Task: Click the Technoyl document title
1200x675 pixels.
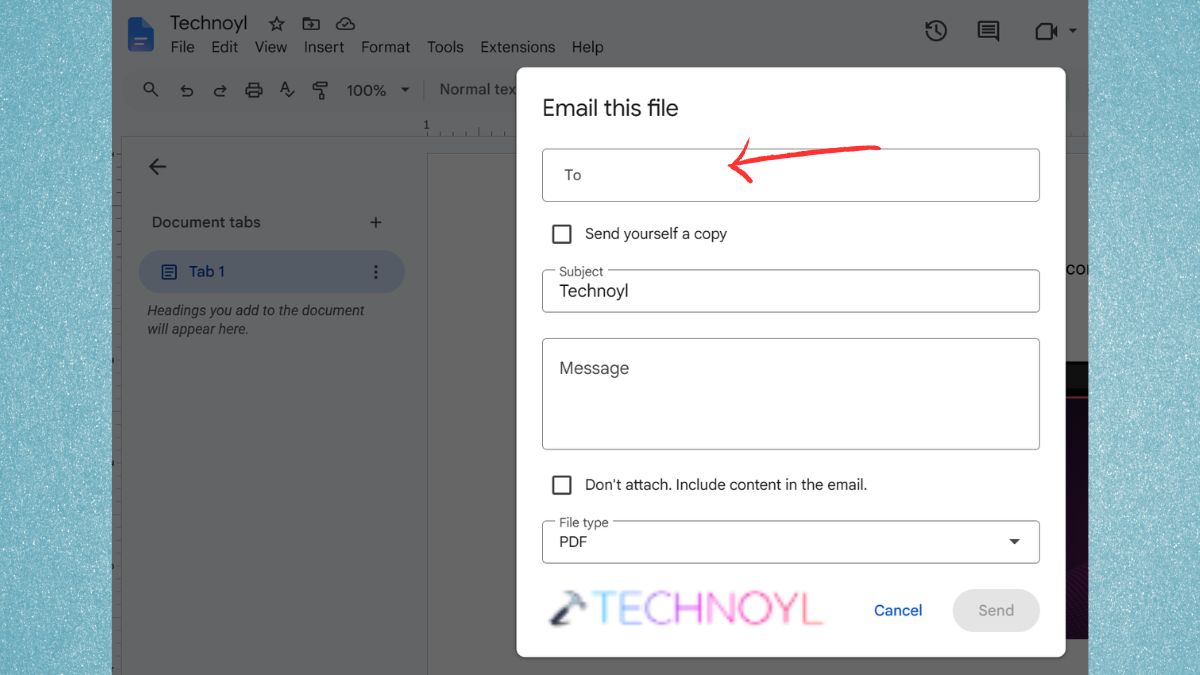Action: click(209, 23)
